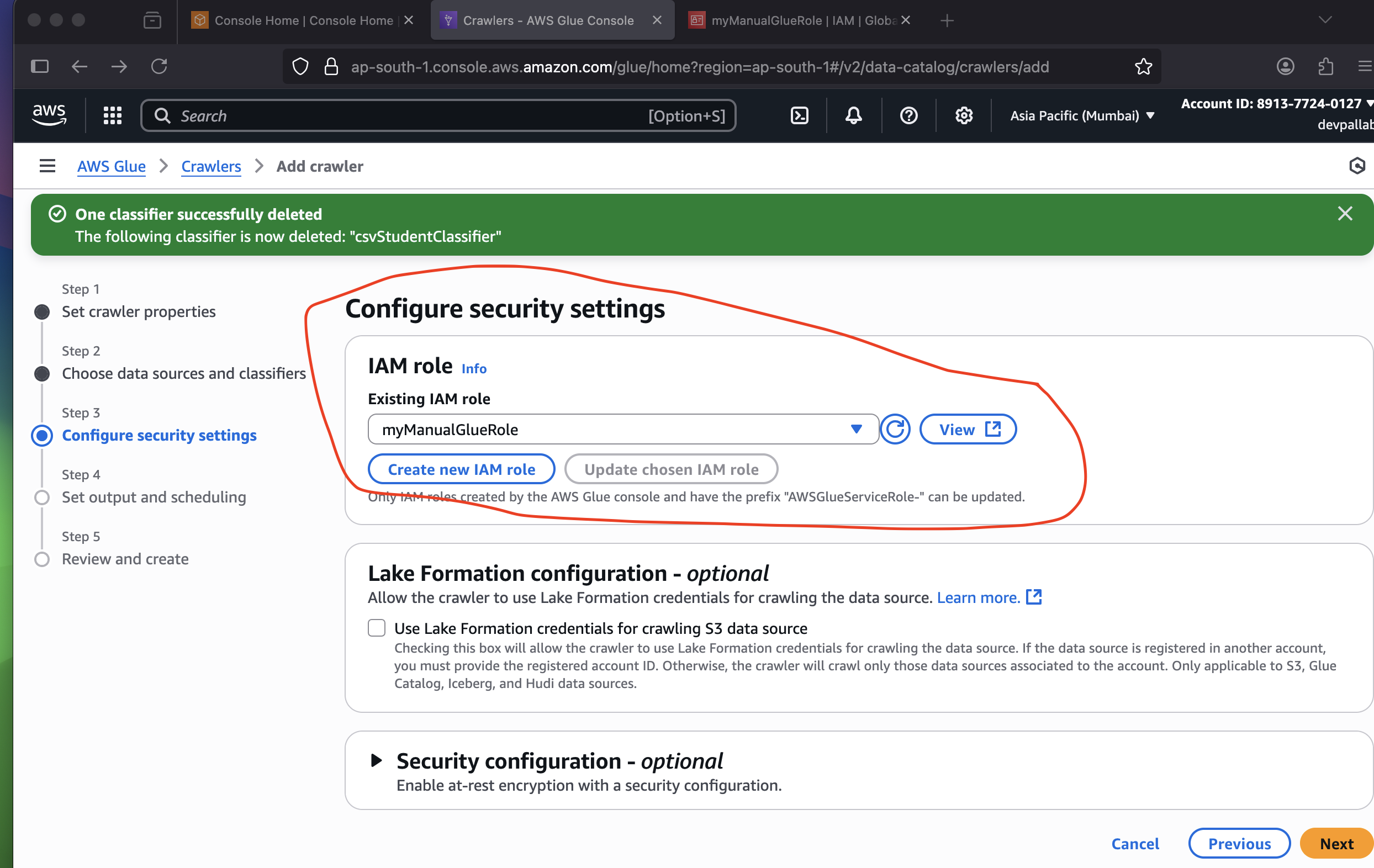This screenshot has height=868, width=1374.
Task: Open the help question-mark icon
Action: tap(908, 116)
